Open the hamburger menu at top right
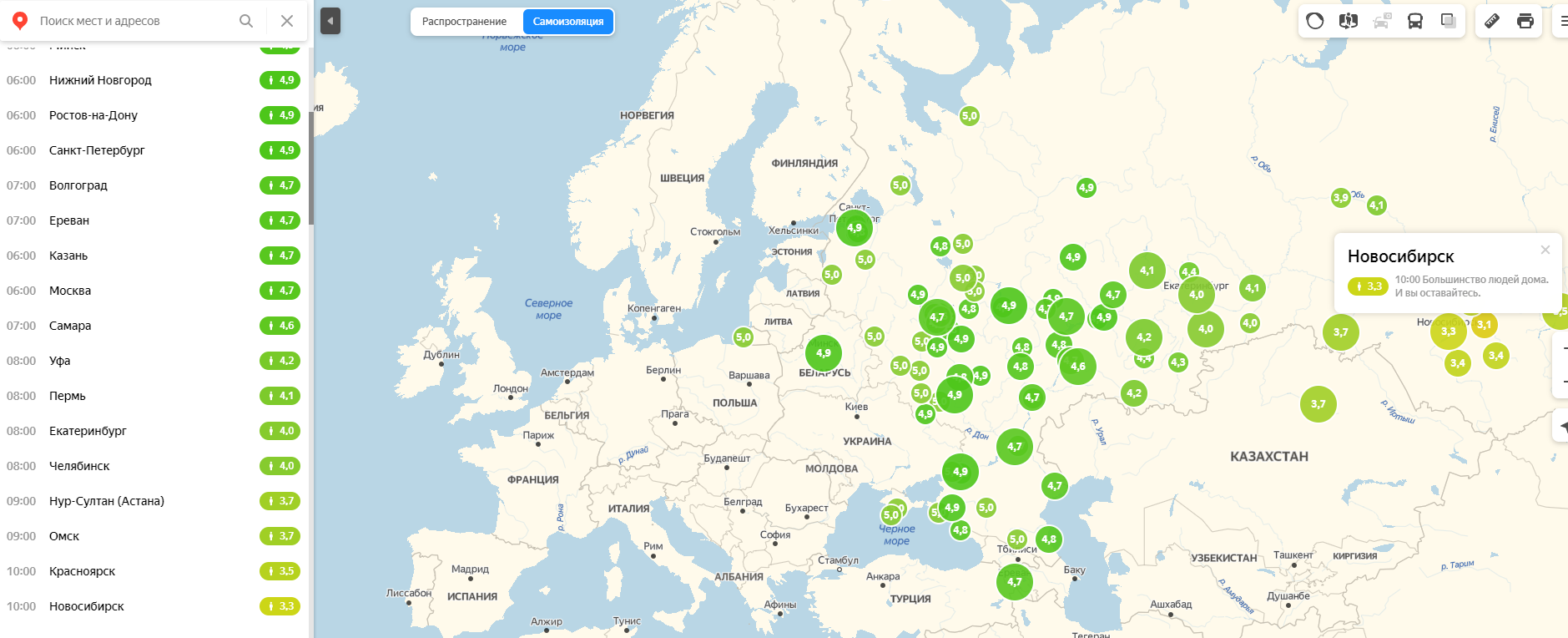Image resolution: width=1568 pixels, height=638 pixels. click(1562, 21)
